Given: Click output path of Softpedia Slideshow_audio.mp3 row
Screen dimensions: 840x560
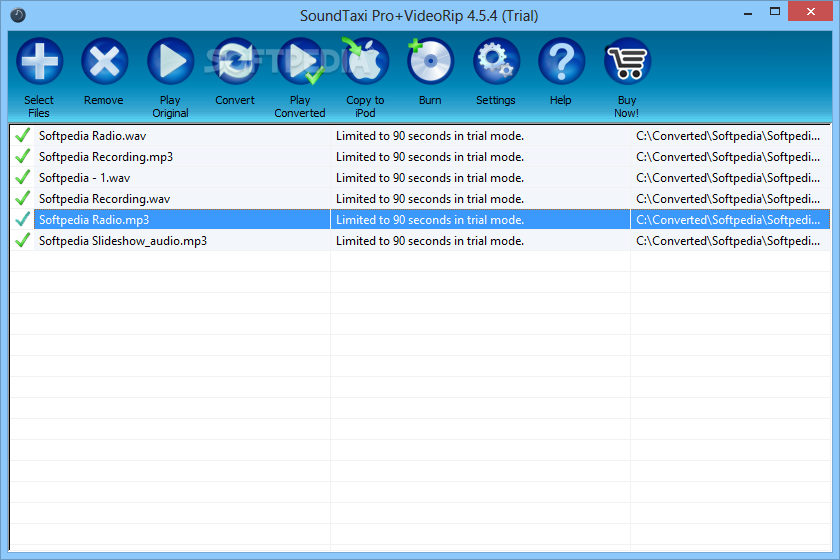Looking at the screenshot, I should [728, 241].
